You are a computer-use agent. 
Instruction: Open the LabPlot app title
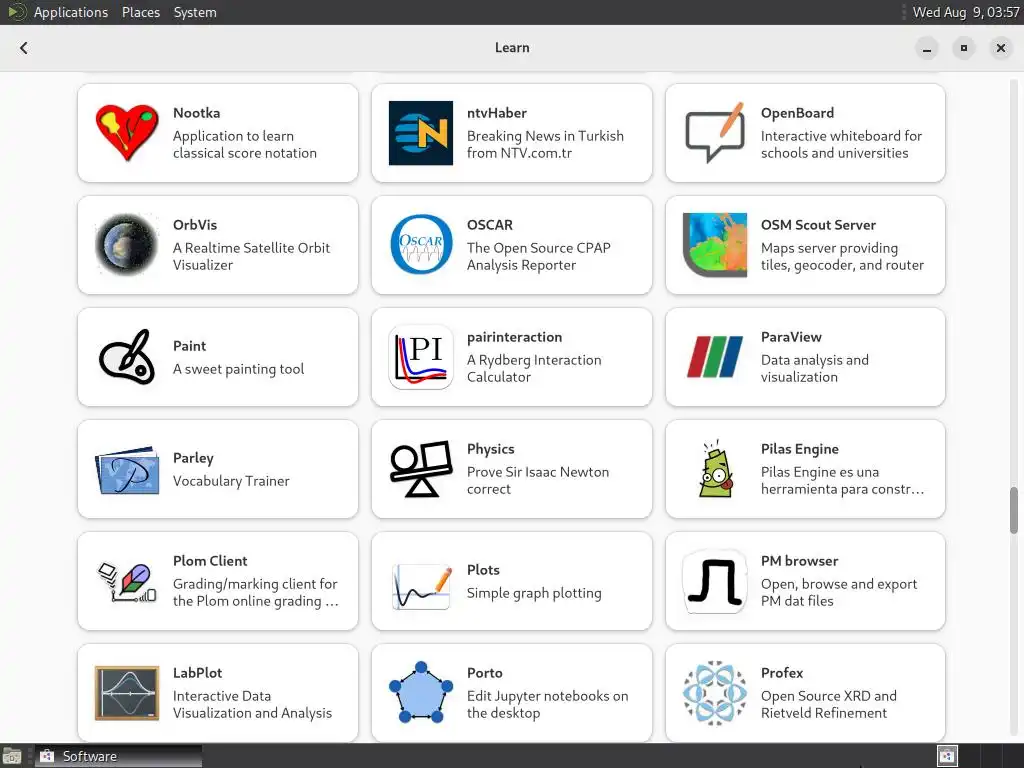(197, 673)
